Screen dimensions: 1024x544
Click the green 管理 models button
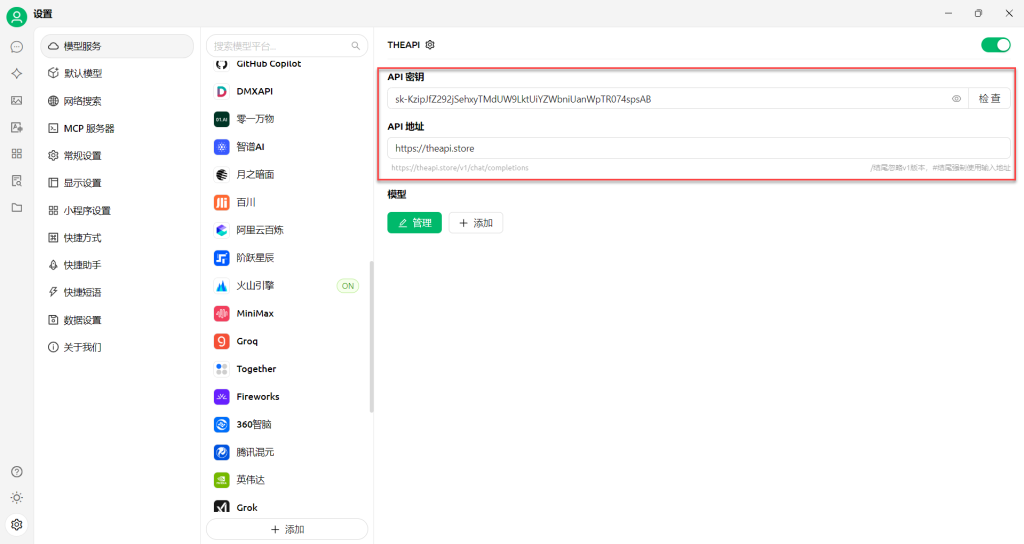tap(414, 223)
